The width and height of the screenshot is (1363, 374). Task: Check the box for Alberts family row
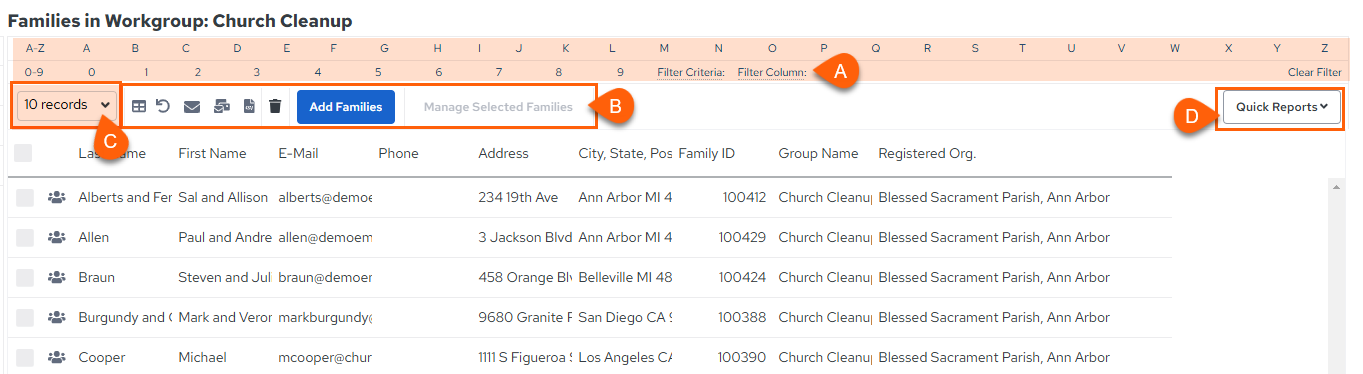[24, 198]
